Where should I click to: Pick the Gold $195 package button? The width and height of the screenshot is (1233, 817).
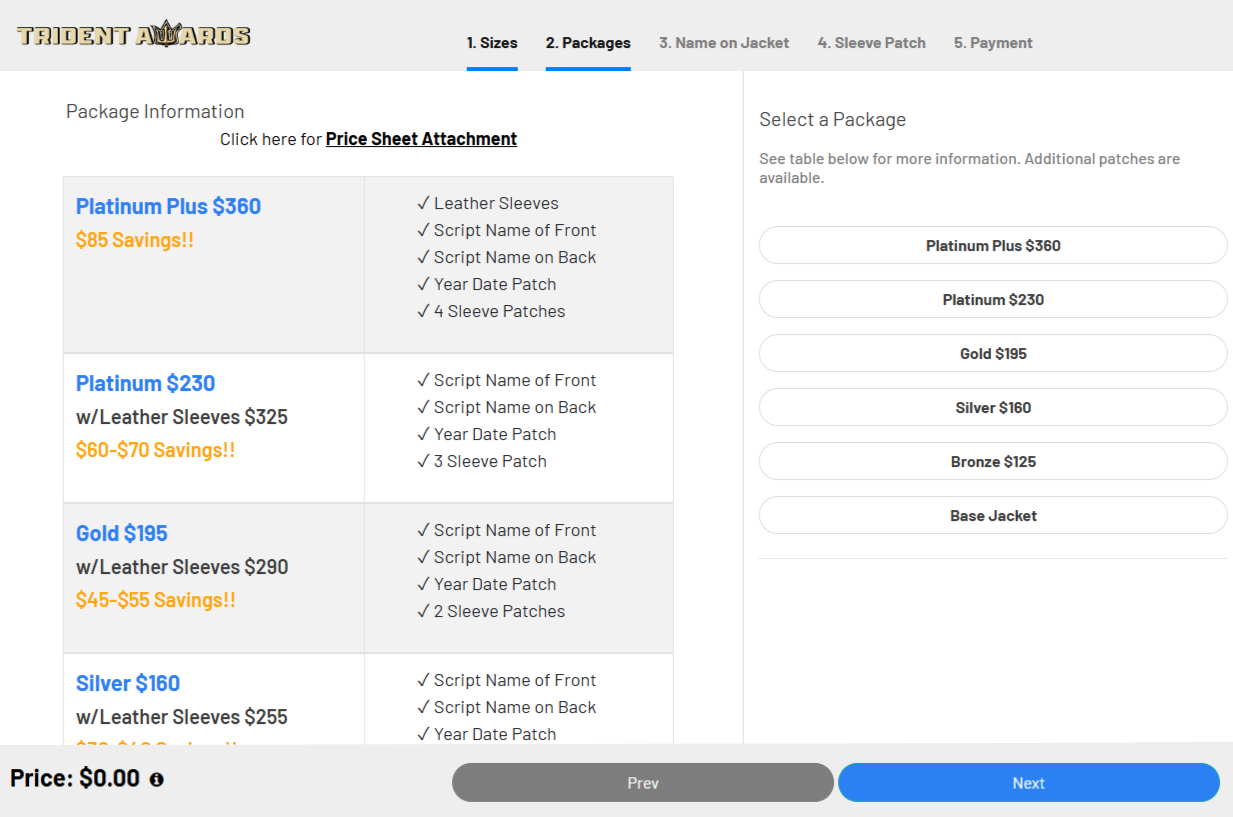(993, 353)
